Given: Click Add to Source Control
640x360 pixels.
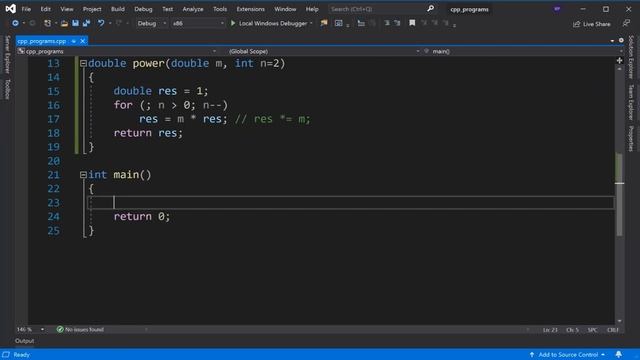Looking at the screenshot, I should point(567,354).
